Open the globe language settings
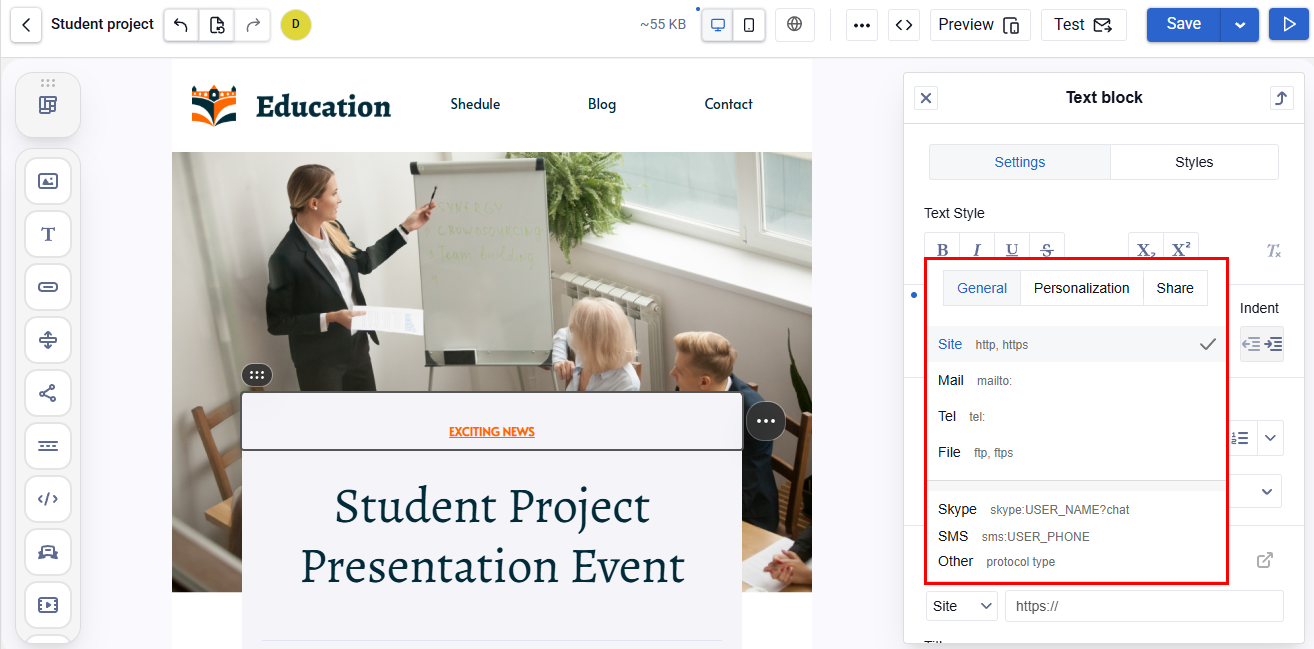Image resolution: width=1314 pixels, height=649 pixels. (795, 25)
